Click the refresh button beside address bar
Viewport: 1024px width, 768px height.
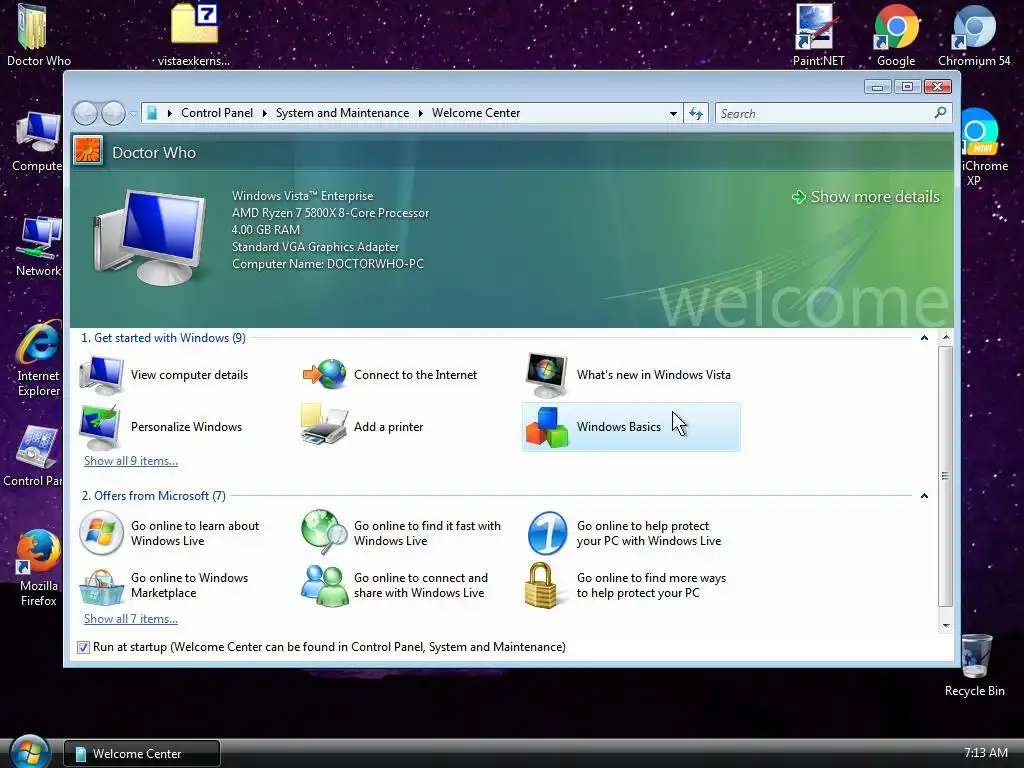click(x=696, y=114)
